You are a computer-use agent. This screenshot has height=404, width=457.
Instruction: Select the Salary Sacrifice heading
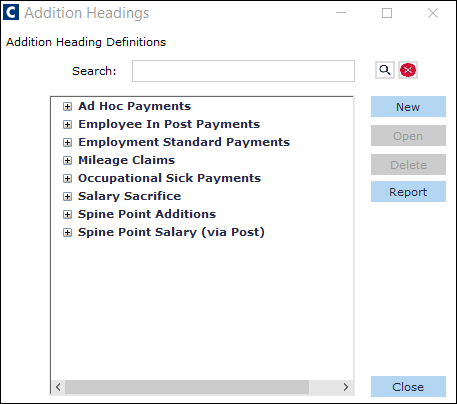tap(129, 196)
